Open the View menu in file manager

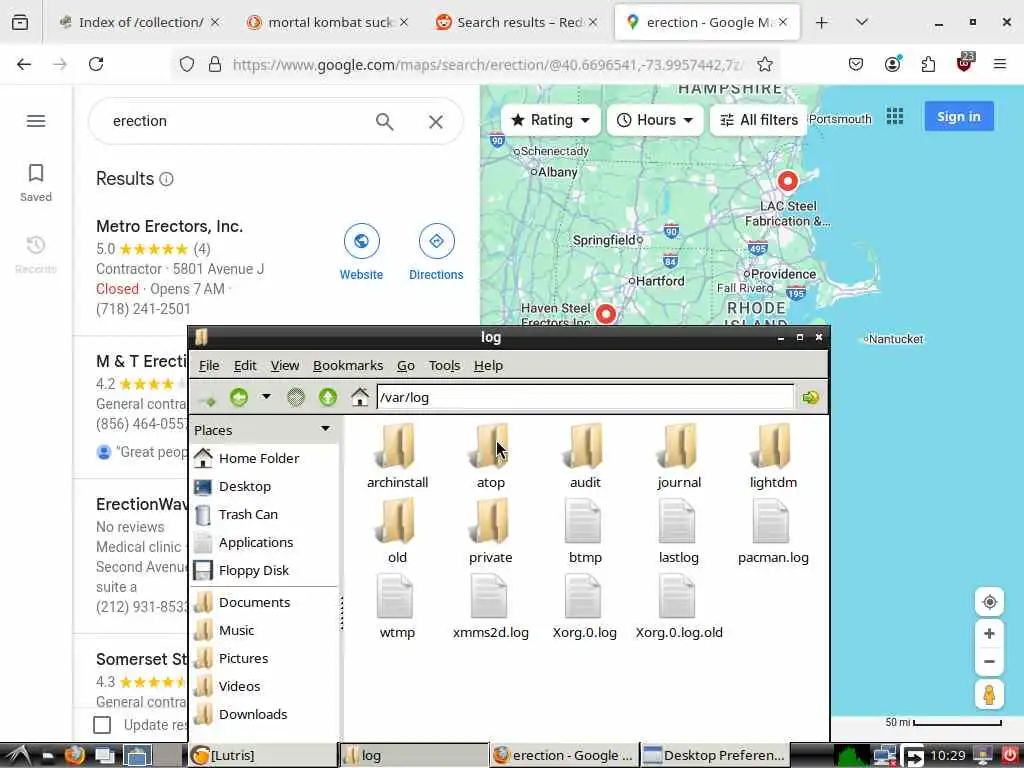point(285,366)
